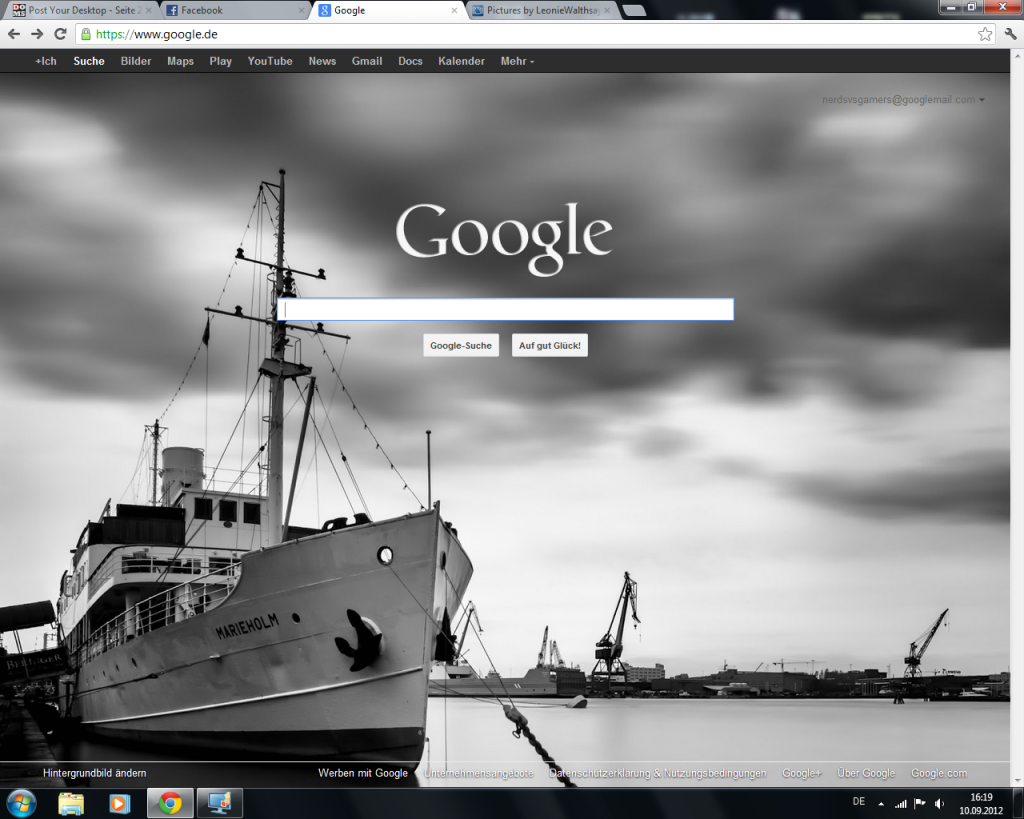
Task: Click the green padlock security icon
Action: pos(86,34)
